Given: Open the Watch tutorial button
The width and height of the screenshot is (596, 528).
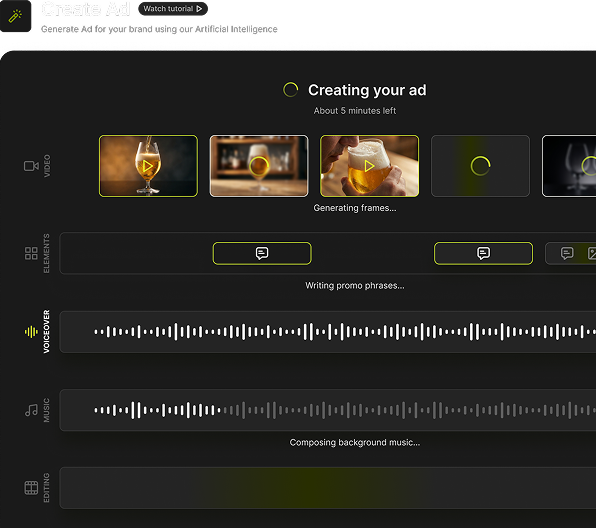Looking at the screenshot, I should click(x=173, y=9).
